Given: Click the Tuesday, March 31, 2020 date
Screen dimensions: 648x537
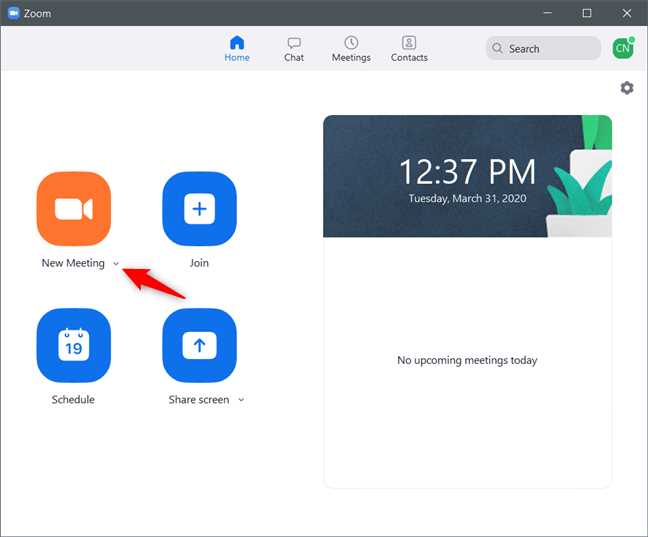Looking at the screenshot, I should tap(467, 198).
